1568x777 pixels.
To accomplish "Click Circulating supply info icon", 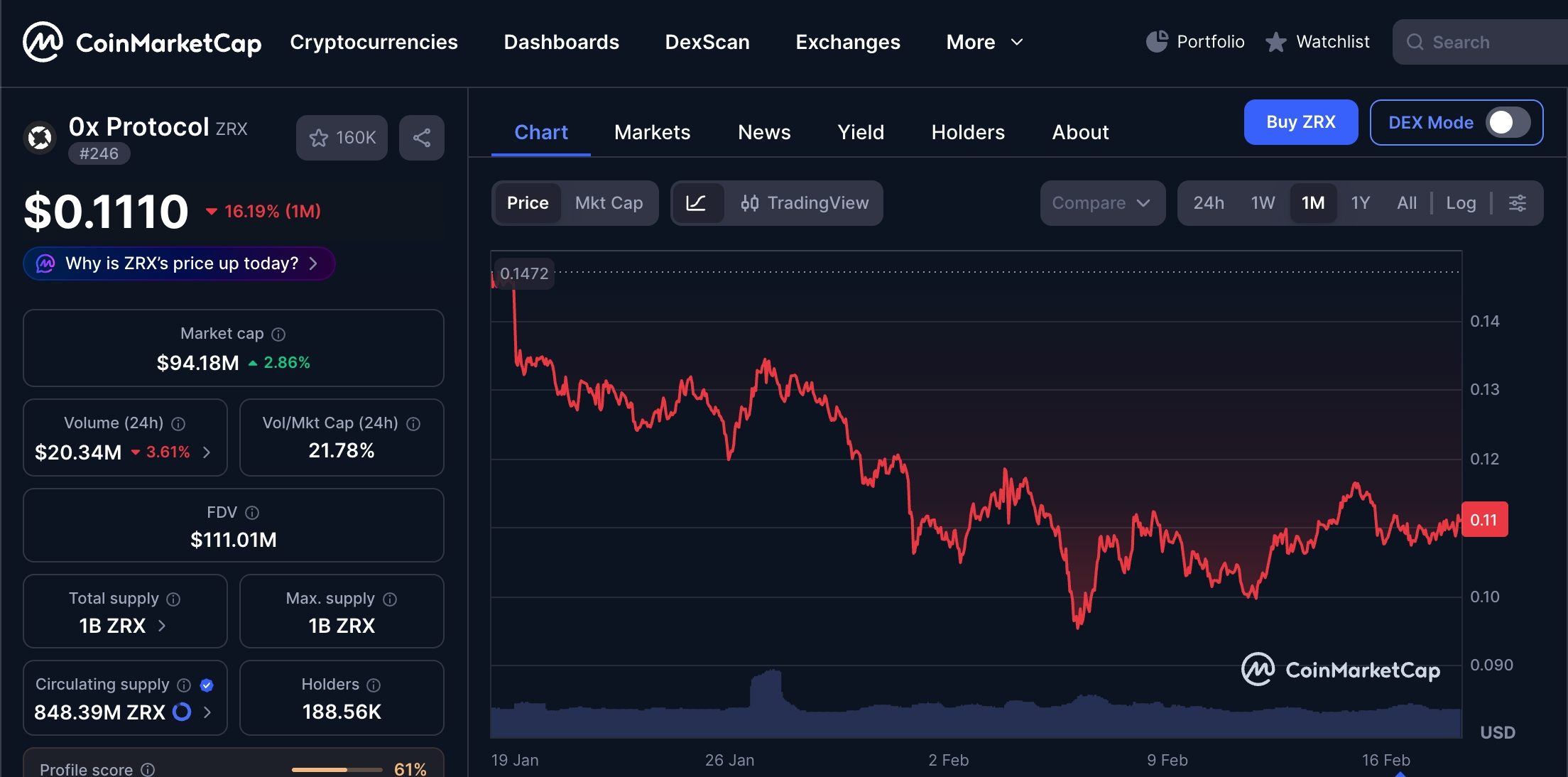I will click(184, 685).
